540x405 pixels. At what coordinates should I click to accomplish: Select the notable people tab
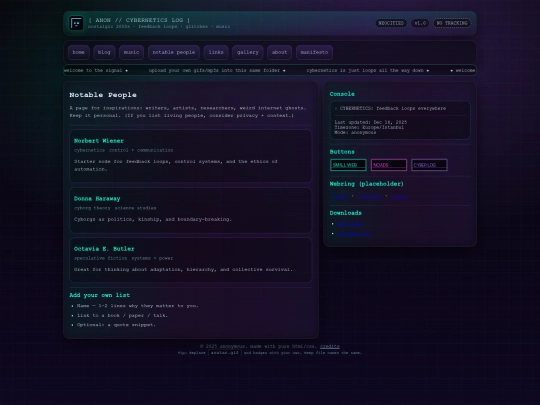tap(174, 52)
